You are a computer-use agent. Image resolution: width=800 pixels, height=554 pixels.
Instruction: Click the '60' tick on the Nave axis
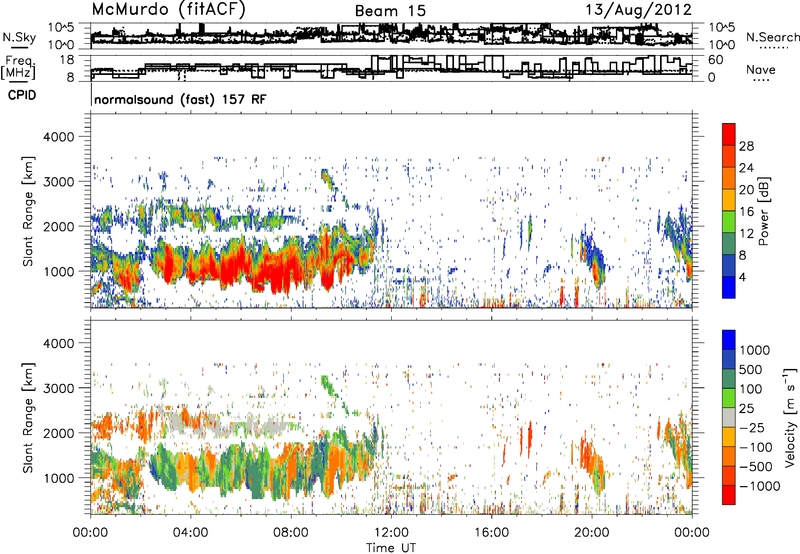716,60
